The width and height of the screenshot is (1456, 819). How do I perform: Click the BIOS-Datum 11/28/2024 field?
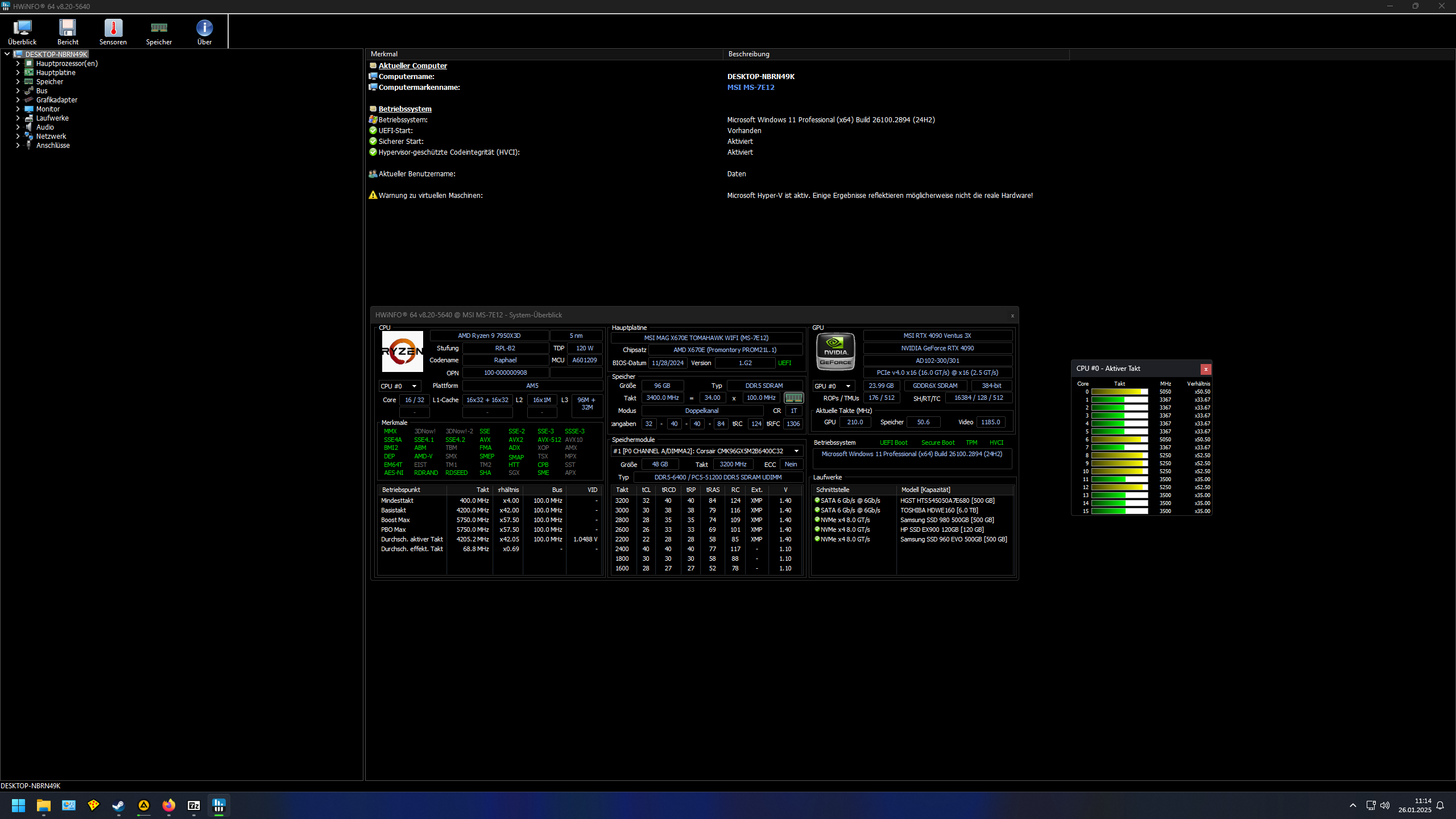click(x=668, y=363)
